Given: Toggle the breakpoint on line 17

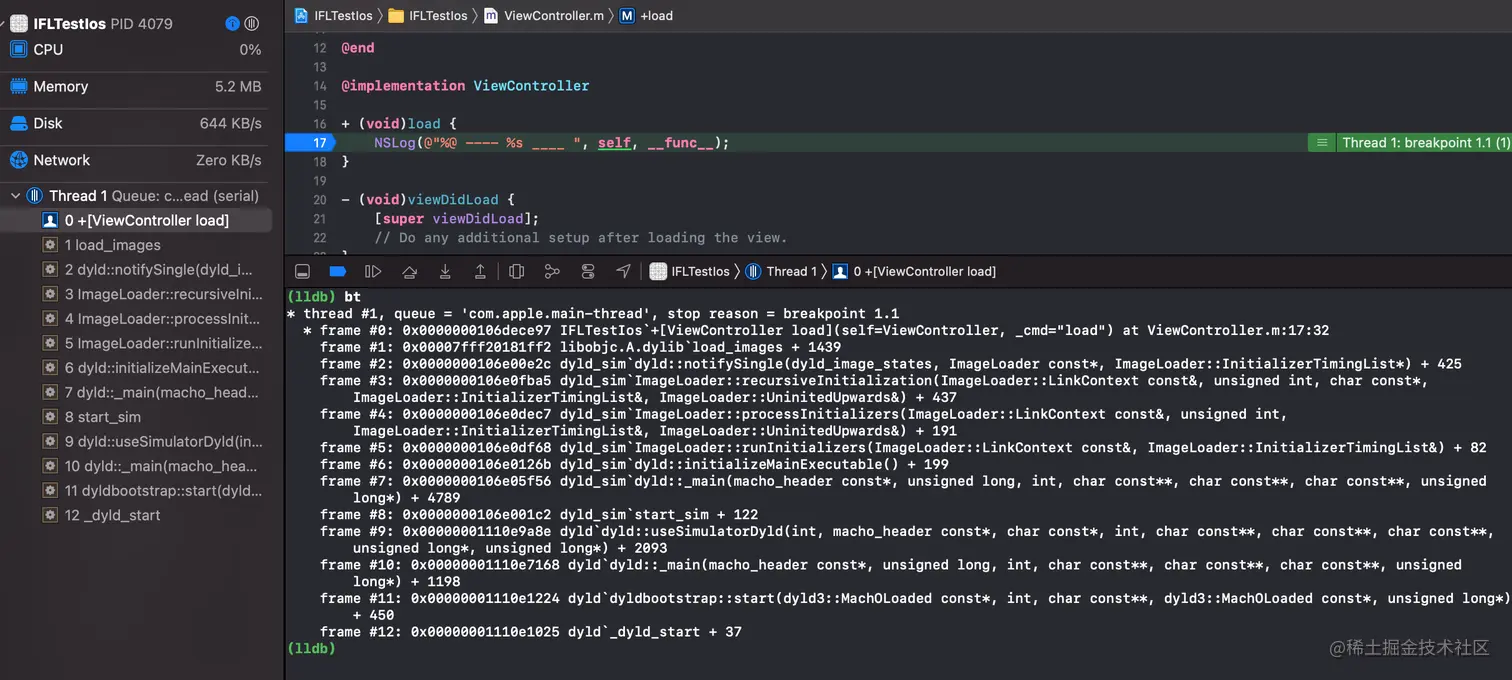Looking at the screenshot, I should [309, 143].
